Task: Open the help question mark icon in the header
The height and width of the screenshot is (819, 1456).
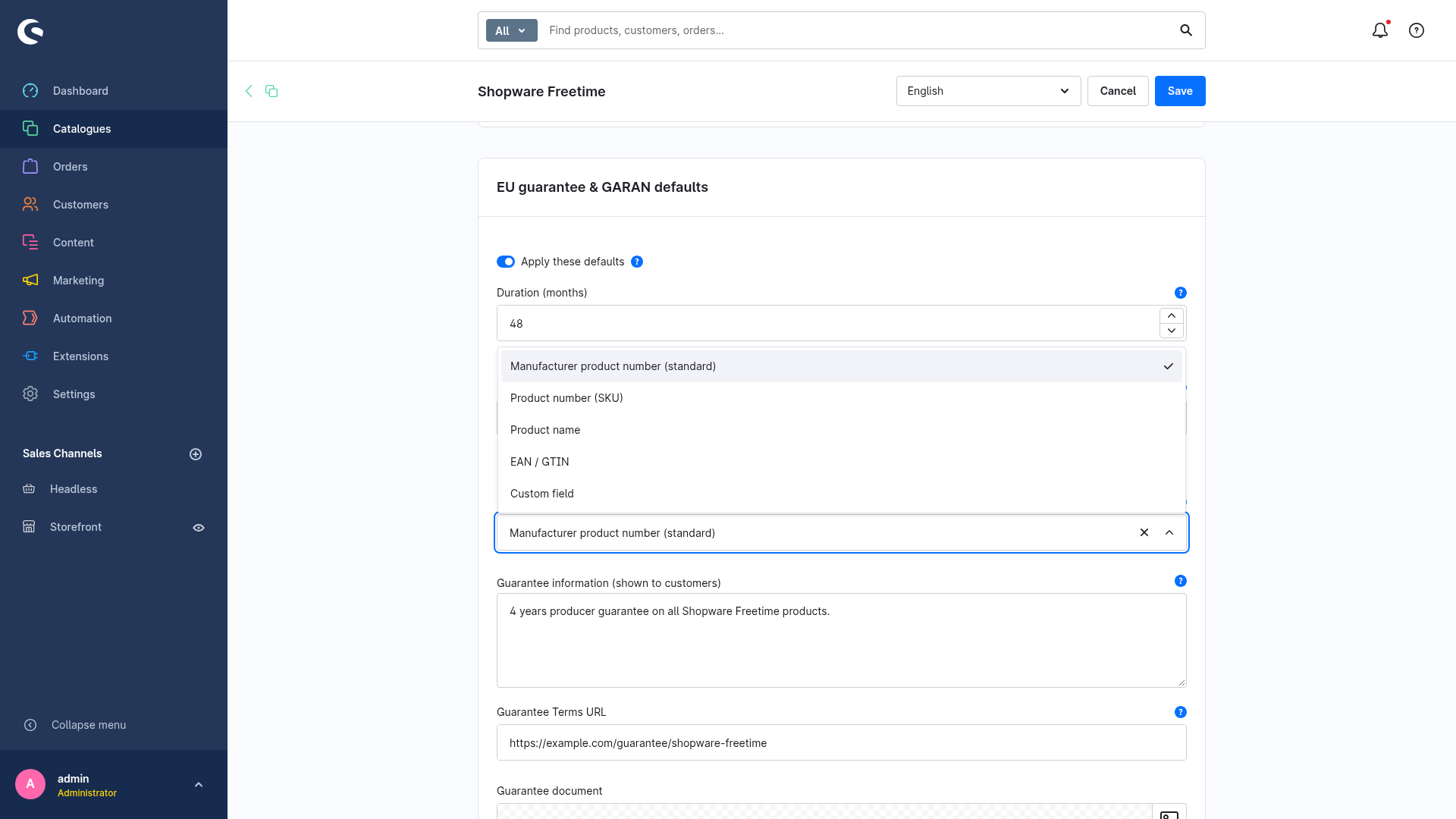Action: [1417, 30]
